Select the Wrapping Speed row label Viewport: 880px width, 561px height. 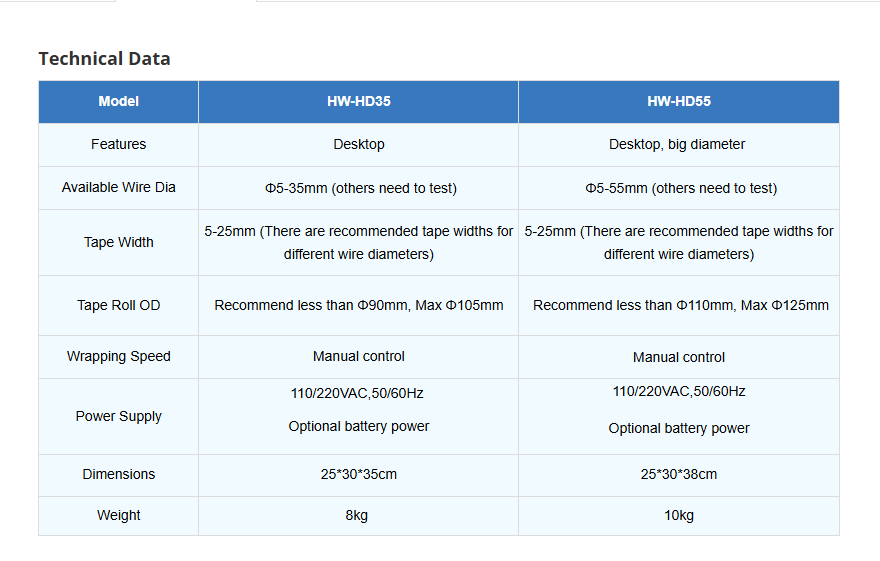(x=118, y=356)
